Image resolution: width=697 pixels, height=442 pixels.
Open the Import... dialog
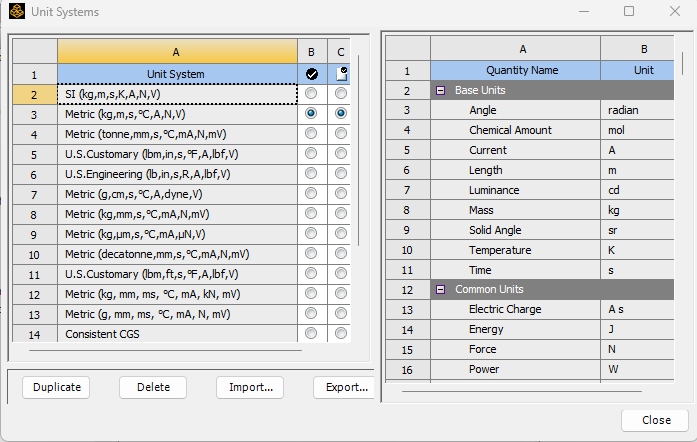(250, 387)
